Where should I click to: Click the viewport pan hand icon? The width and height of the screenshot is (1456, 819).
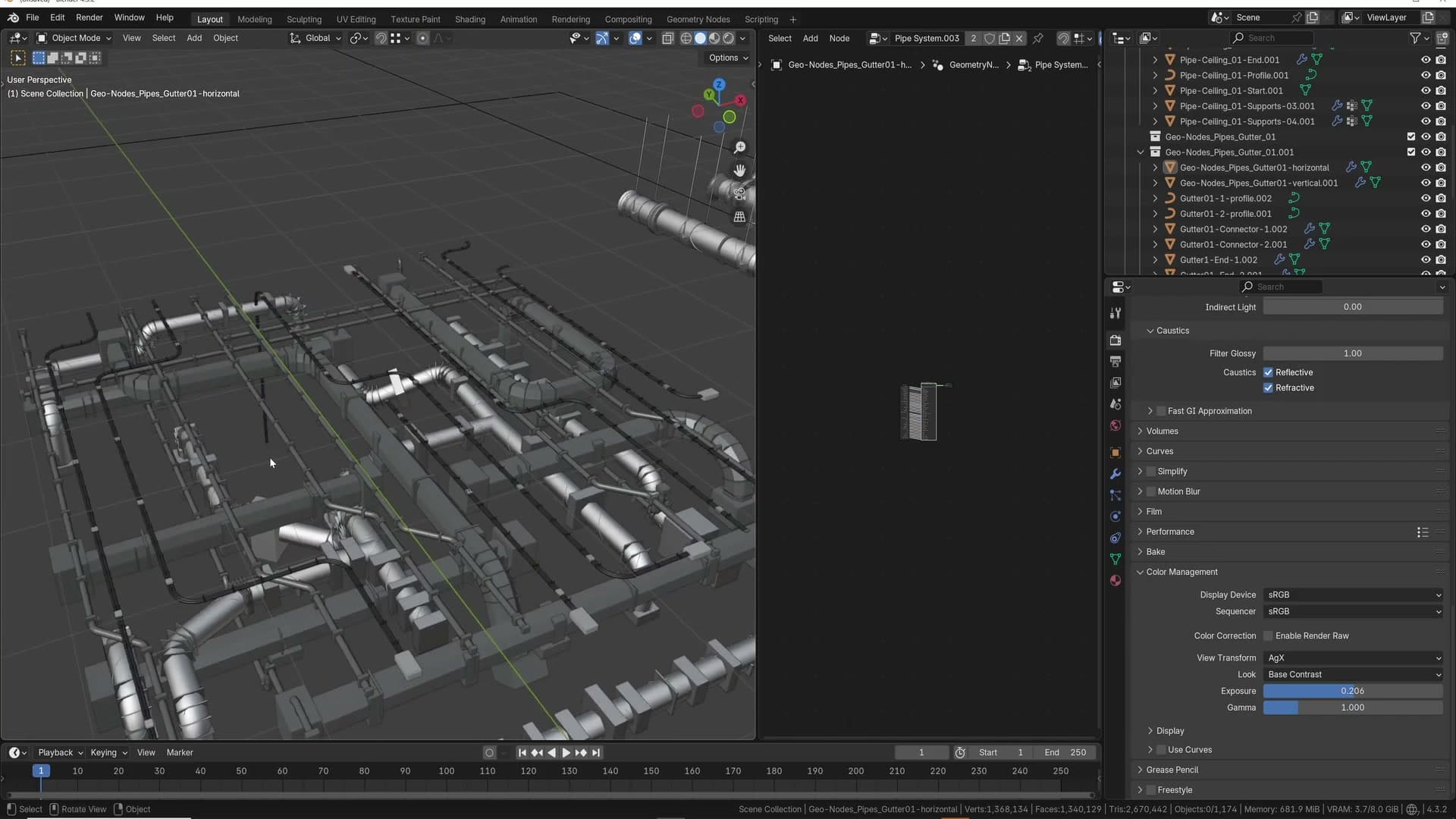tap(739, 171)
